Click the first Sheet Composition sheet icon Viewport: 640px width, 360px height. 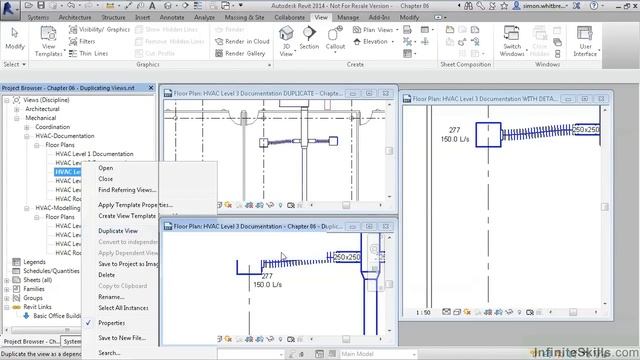pos(450,30)
